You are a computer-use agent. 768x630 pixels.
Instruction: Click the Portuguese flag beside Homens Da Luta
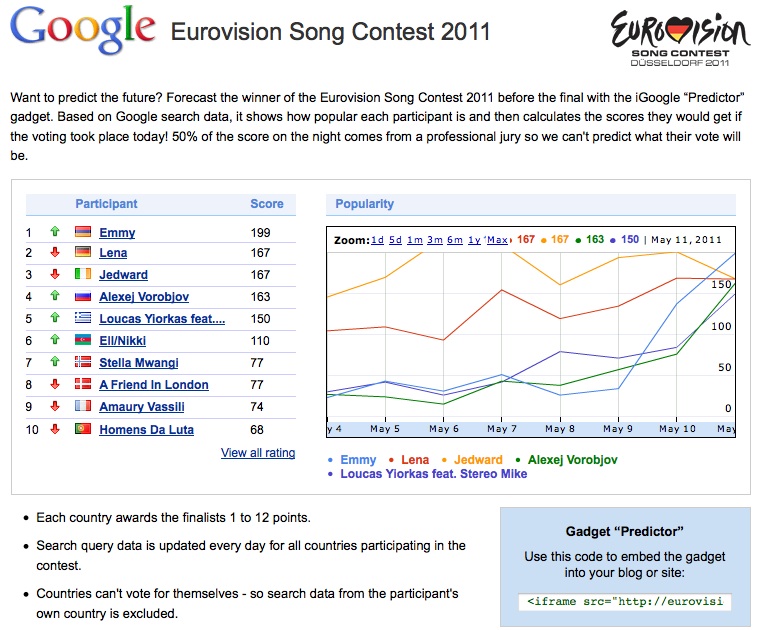tap(83, 430)
